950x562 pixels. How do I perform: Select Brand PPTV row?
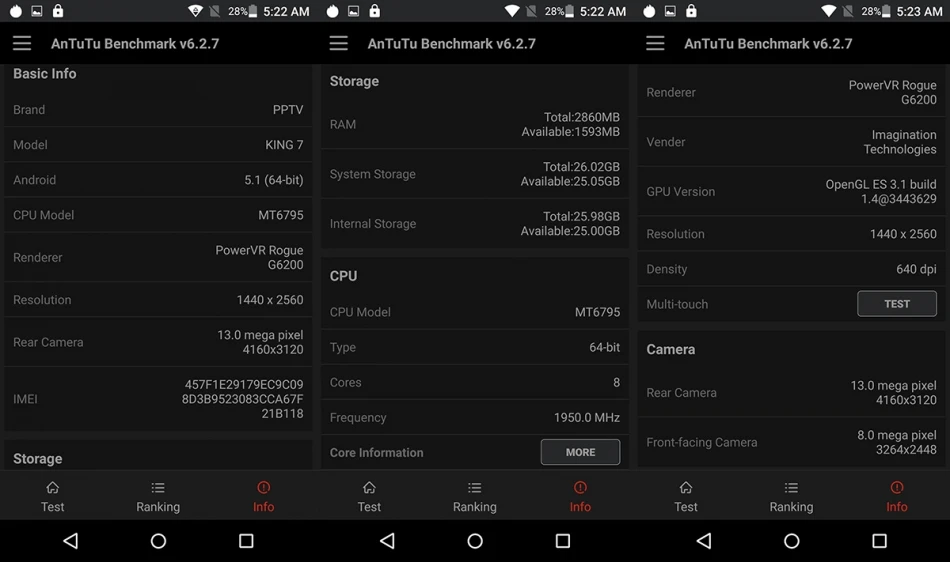158,110
